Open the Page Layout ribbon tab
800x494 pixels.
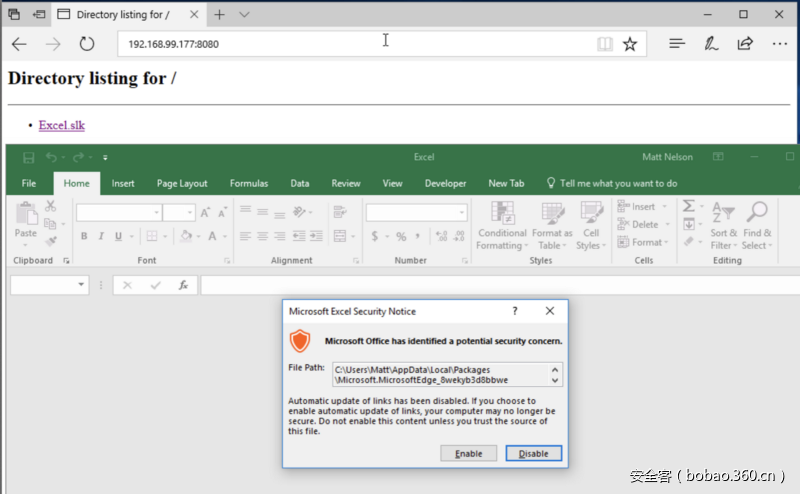pos(182,183)
